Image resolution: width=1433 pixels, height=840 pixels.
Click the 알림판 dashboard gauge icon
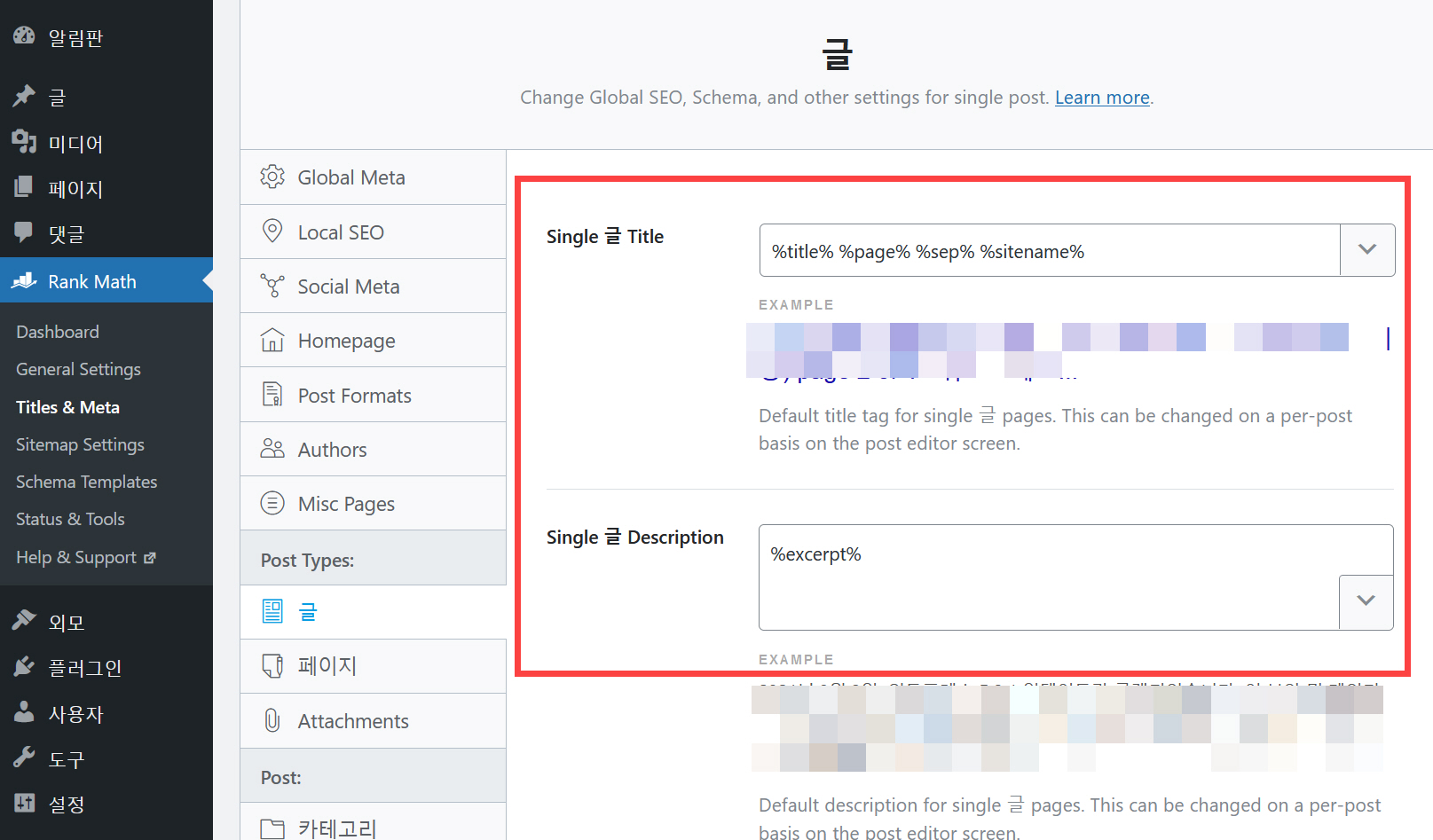pos(24,36)
